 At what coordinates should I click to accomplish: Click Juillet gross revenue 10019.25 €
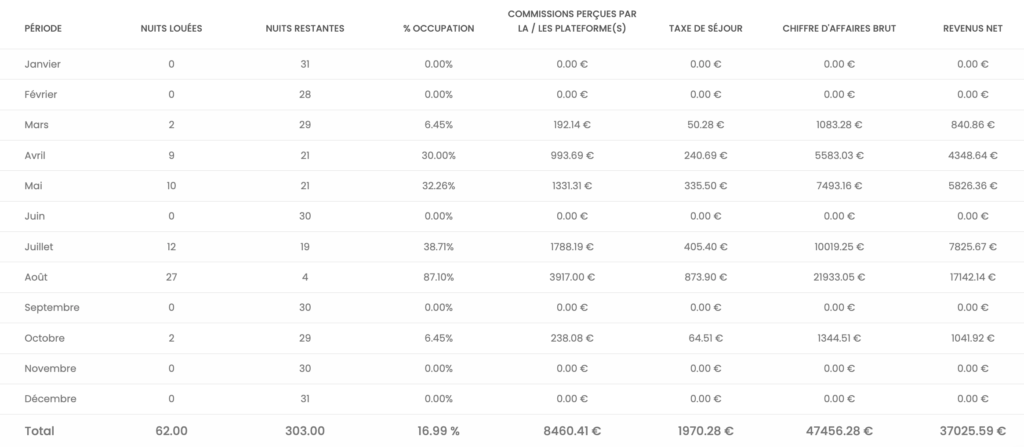[x=839, y=247]
